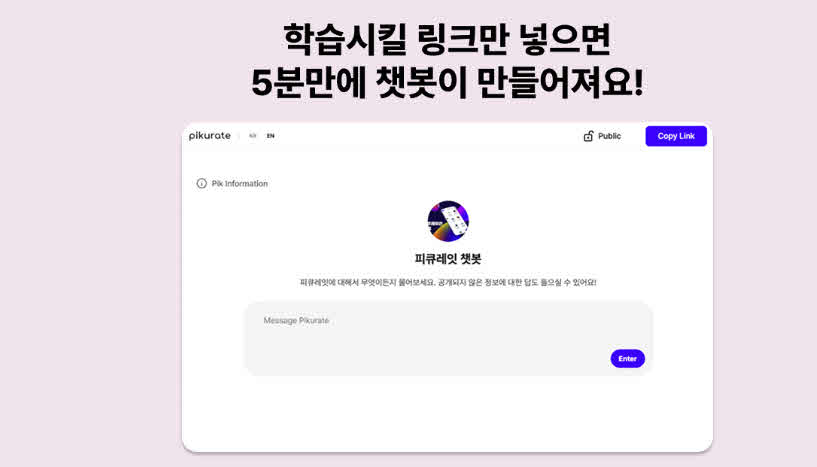Send the message with the Enter button
The width and height of the screenshot is (817, 467).
(627, 359)
